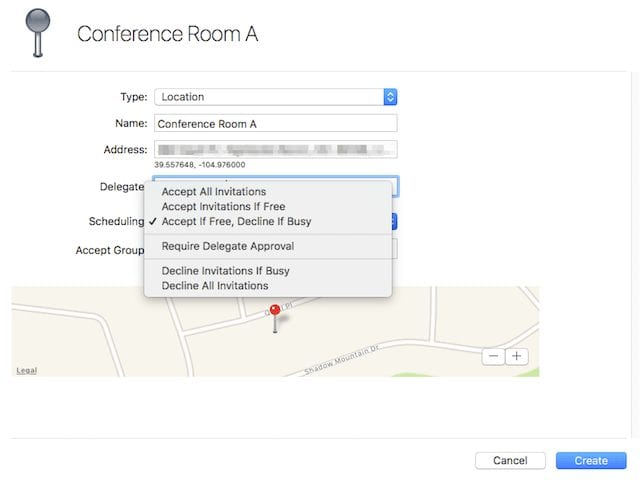Image resolution: width=640 pixels, height=480 pixels.
Task: Click the coordinates text under Address
Action: 200,165
